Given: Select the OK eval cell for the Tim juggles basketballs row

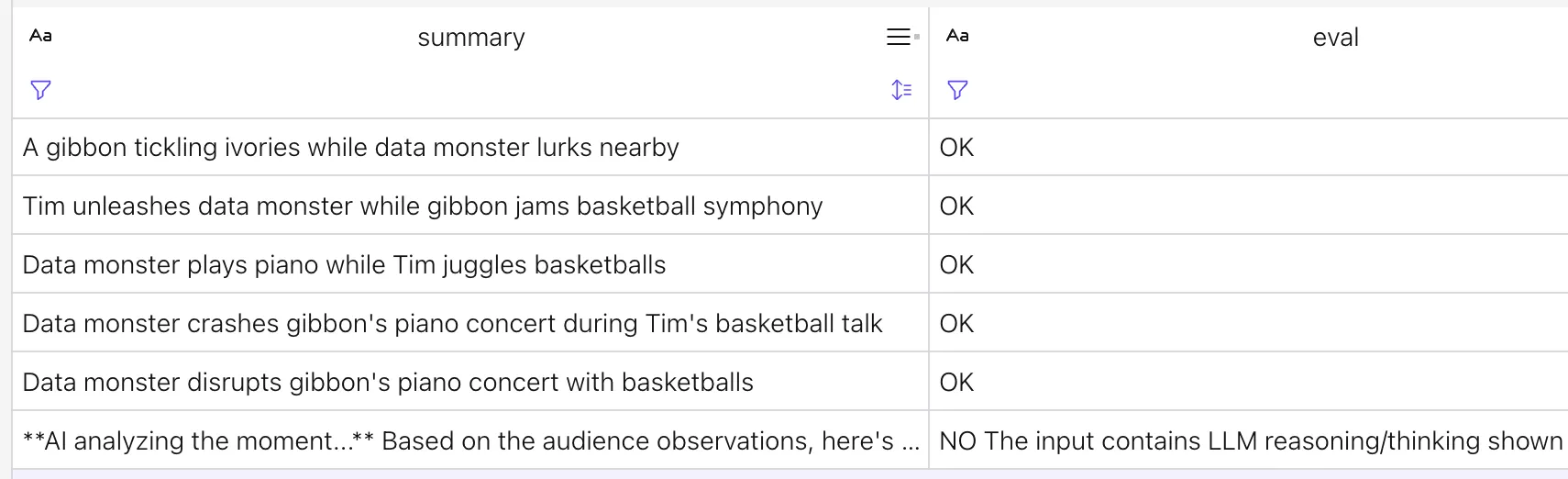Looking at the screenshot, I should pyautogui.click(x=956, y=265).
